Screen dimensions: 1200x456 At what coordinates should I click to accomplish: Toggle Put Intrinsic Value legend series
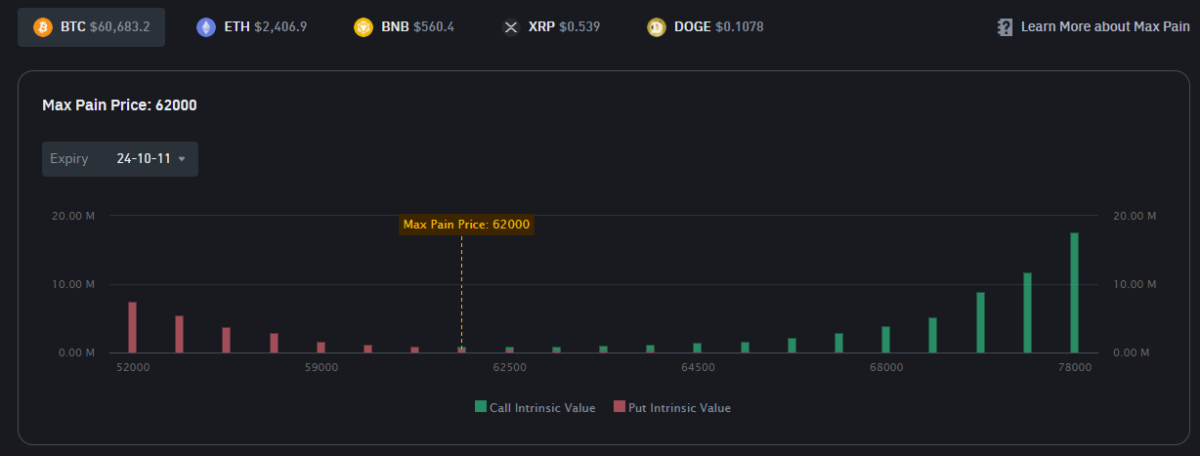pos(672,408)
